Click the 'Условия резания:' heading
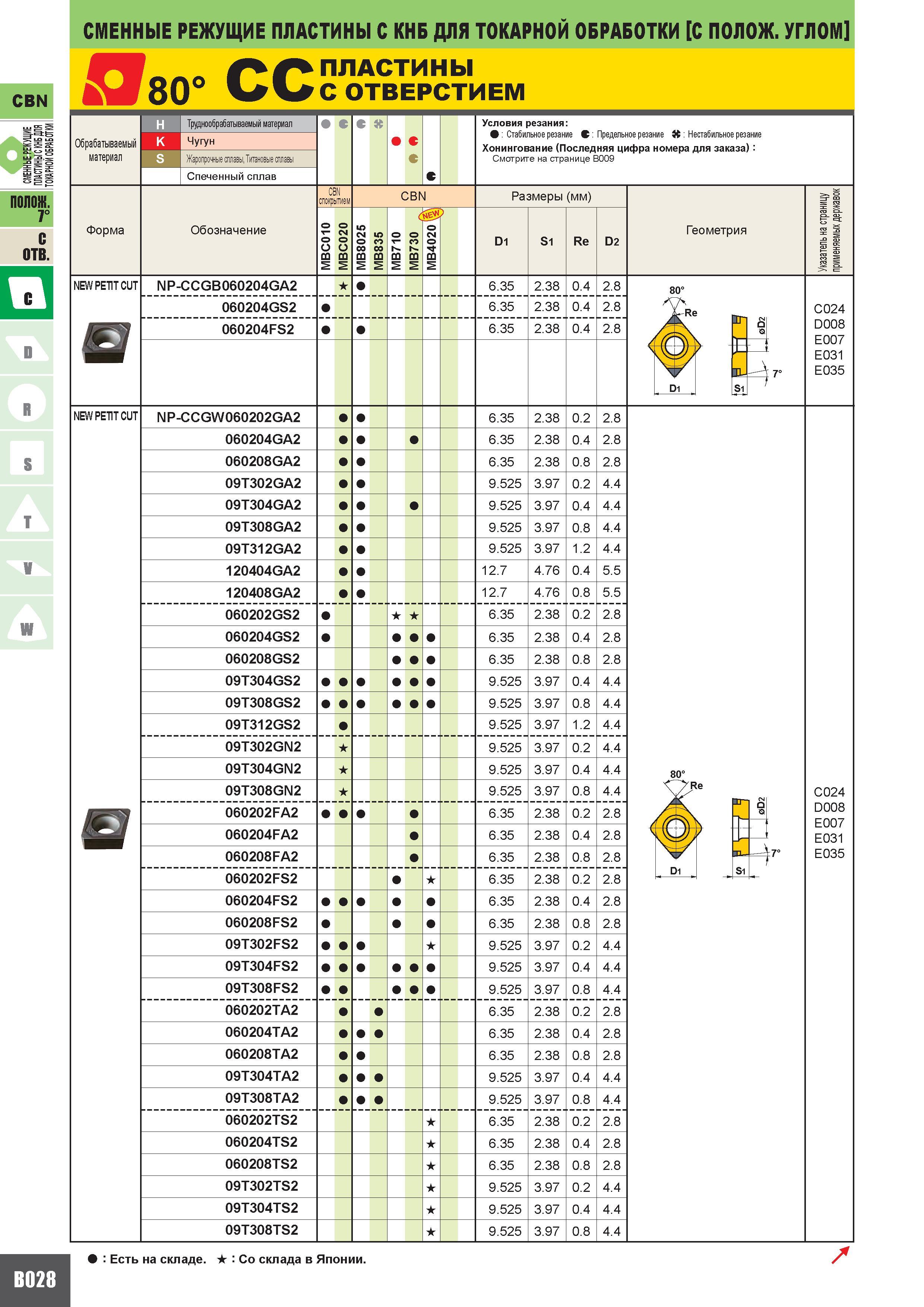 pyautogui.click(x=525, y=123)
